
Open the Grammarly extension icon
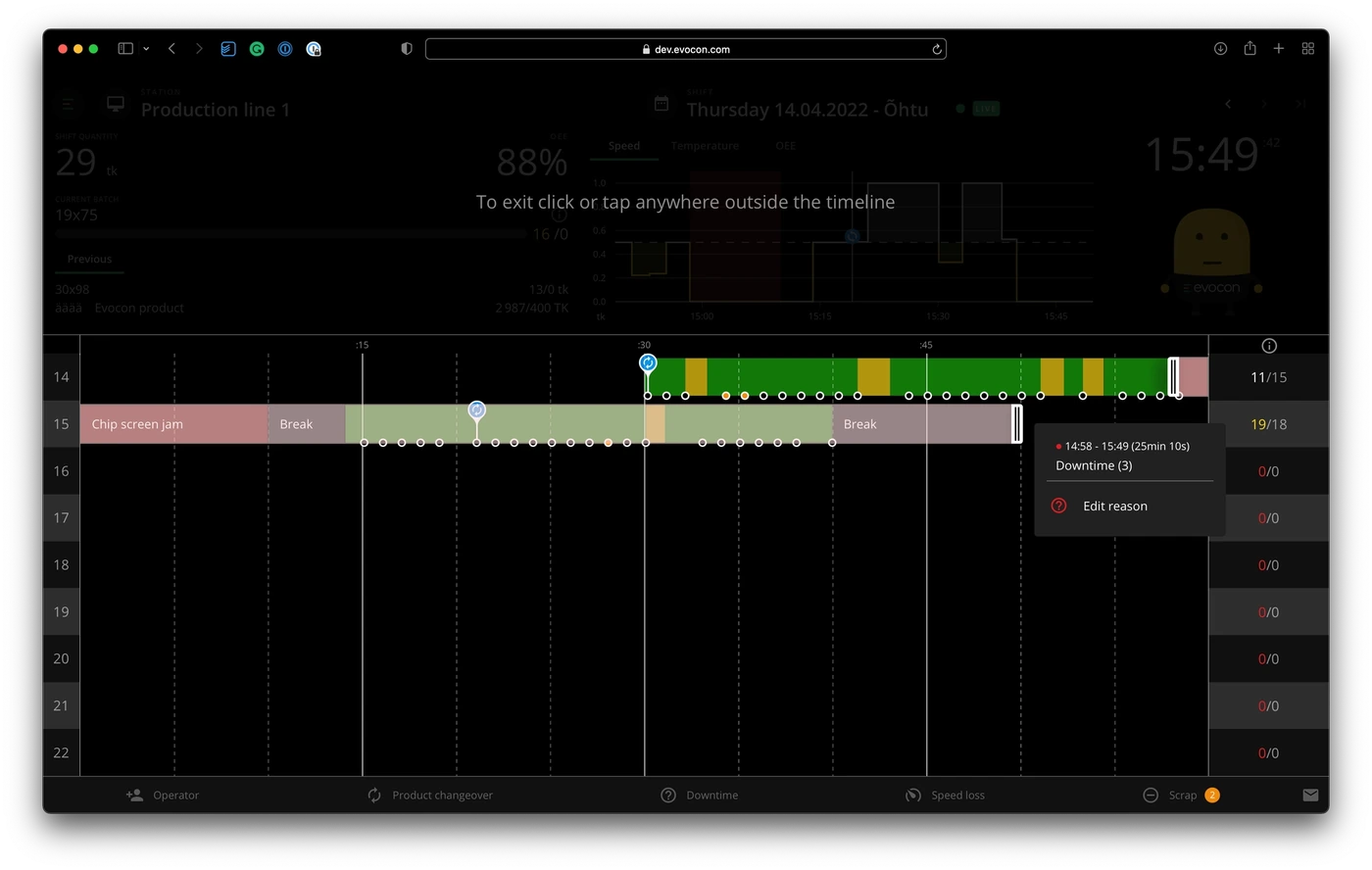pos(257,49)
